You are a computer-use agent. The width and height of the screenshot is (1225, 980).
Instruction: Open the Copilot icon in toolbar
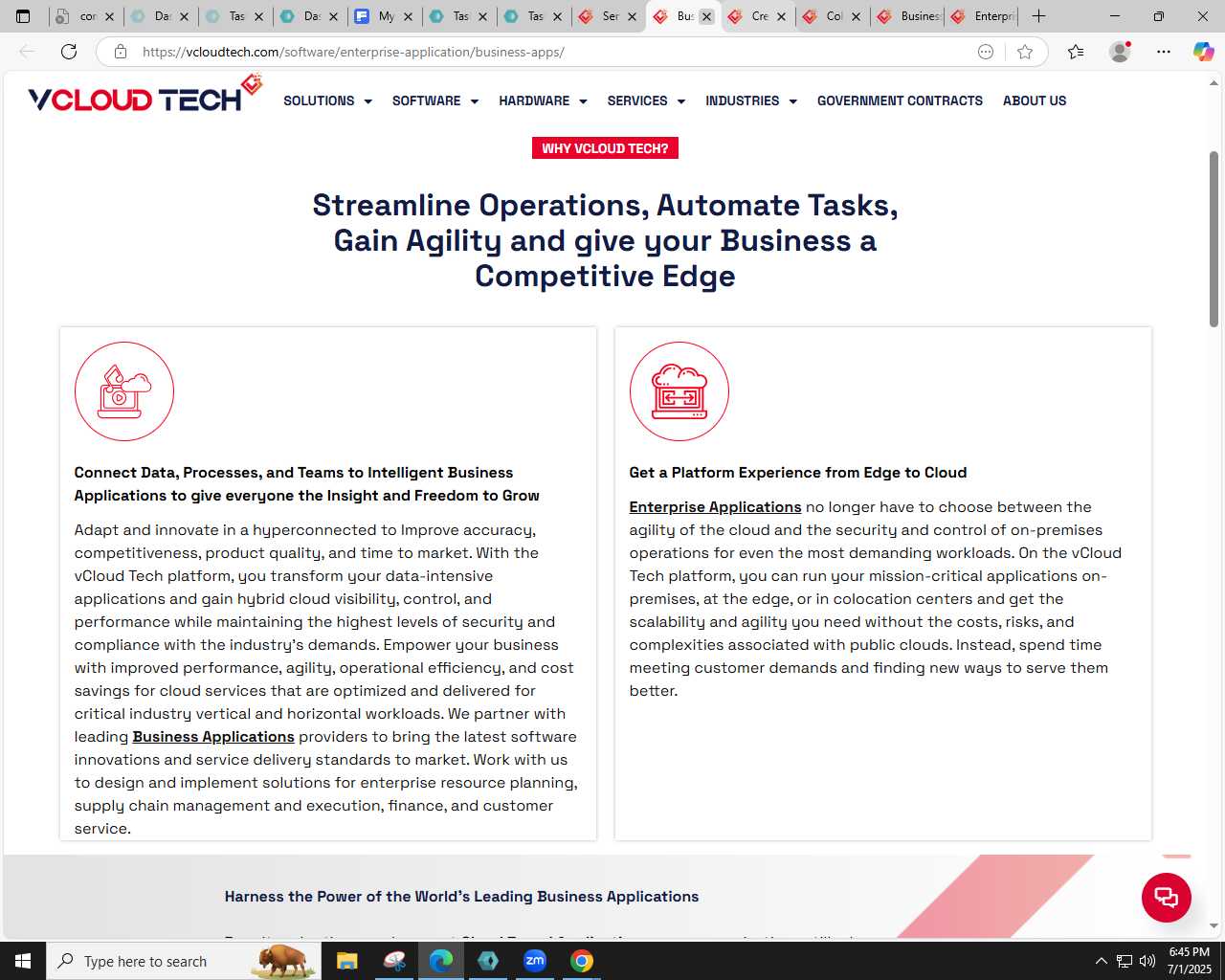tap(1203, 52)
